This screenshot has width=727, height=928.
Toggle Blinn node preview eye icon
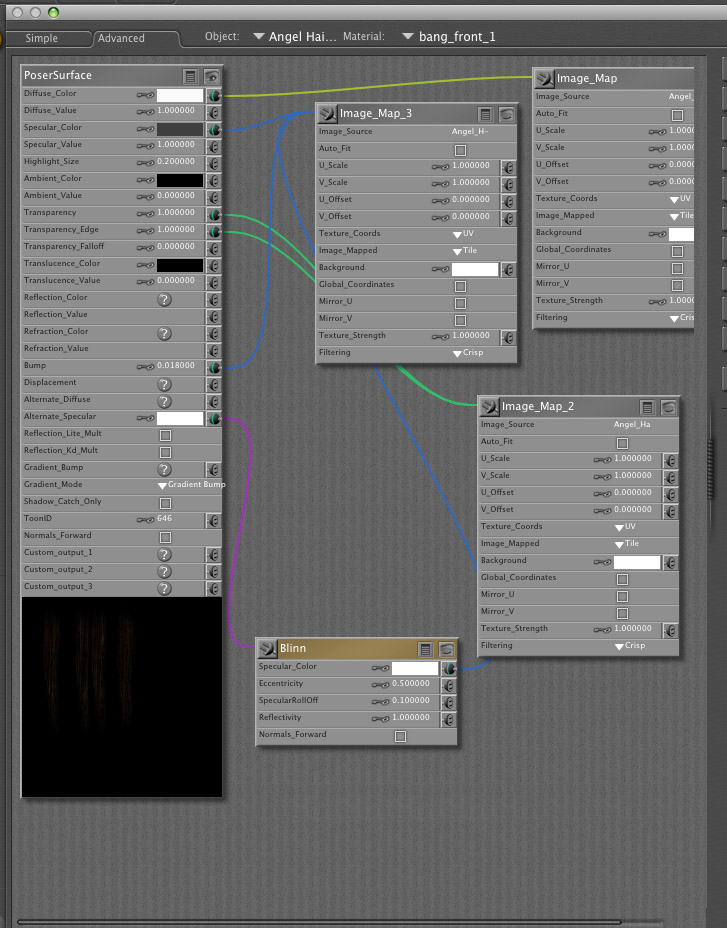[446, 650]
